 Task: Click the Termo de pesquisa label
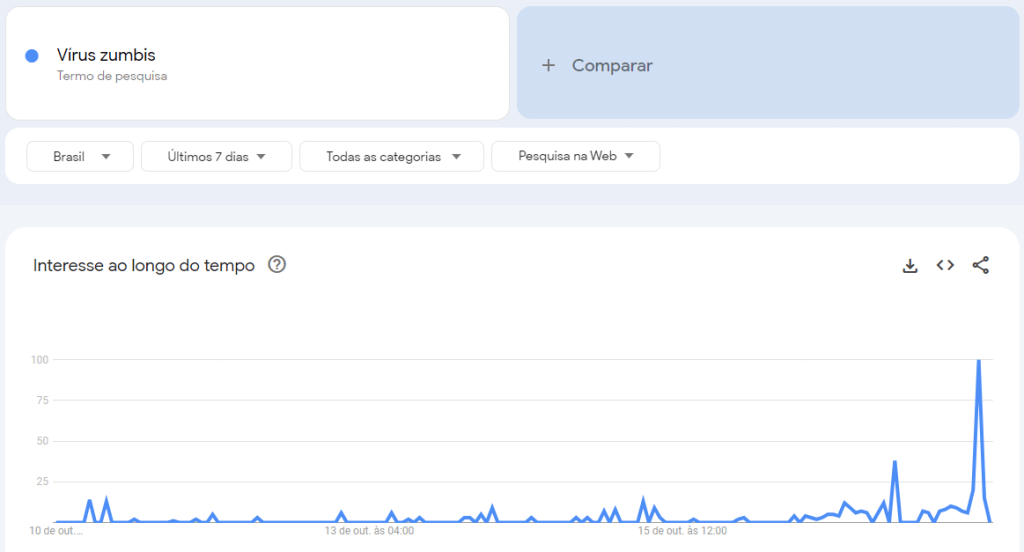click(112, 76)
